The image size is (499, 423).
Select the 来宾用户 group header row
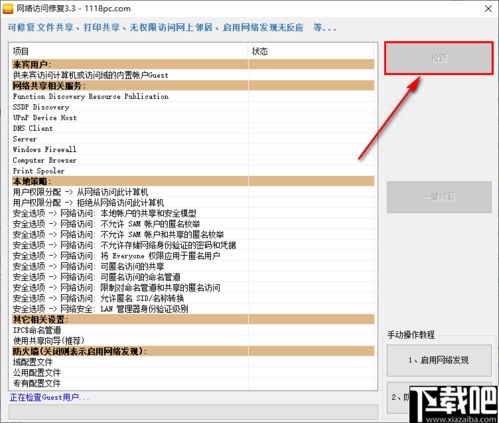click(193, 64)
